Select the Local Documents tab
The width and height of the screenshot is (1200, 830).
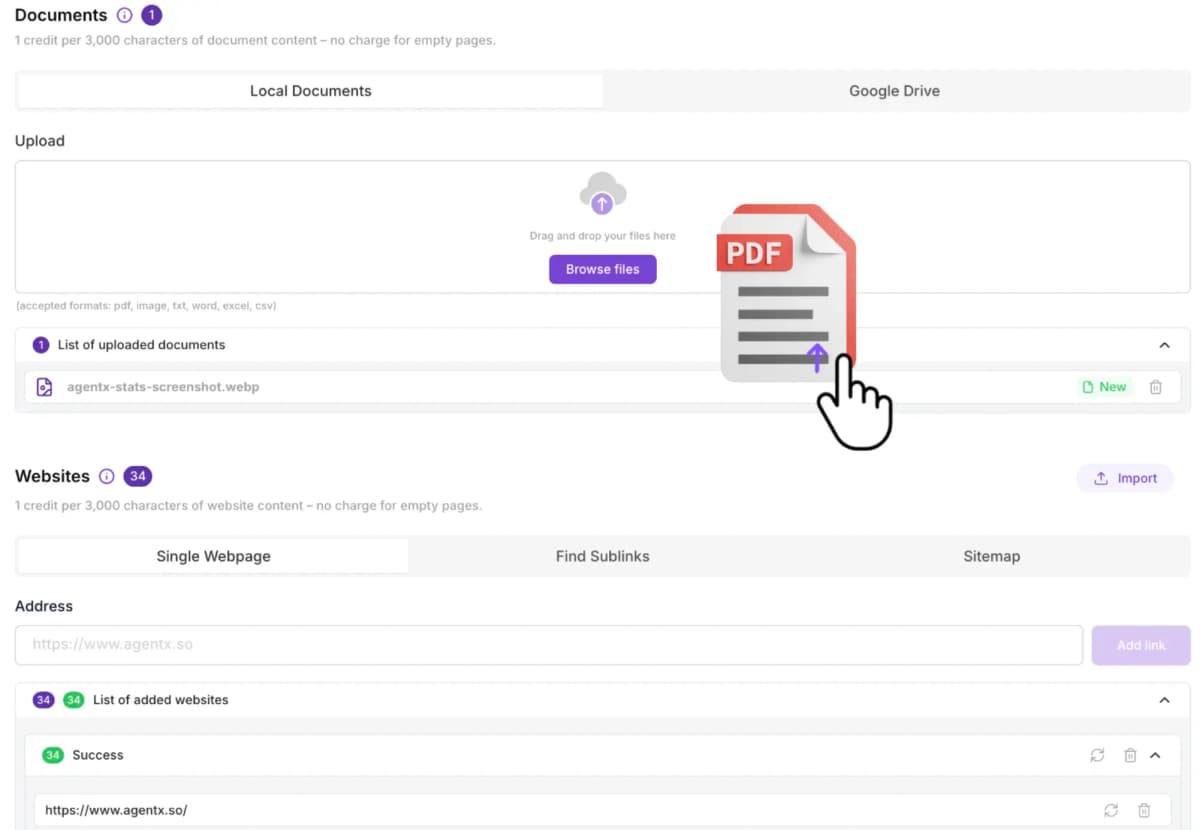tap(310, 91)
